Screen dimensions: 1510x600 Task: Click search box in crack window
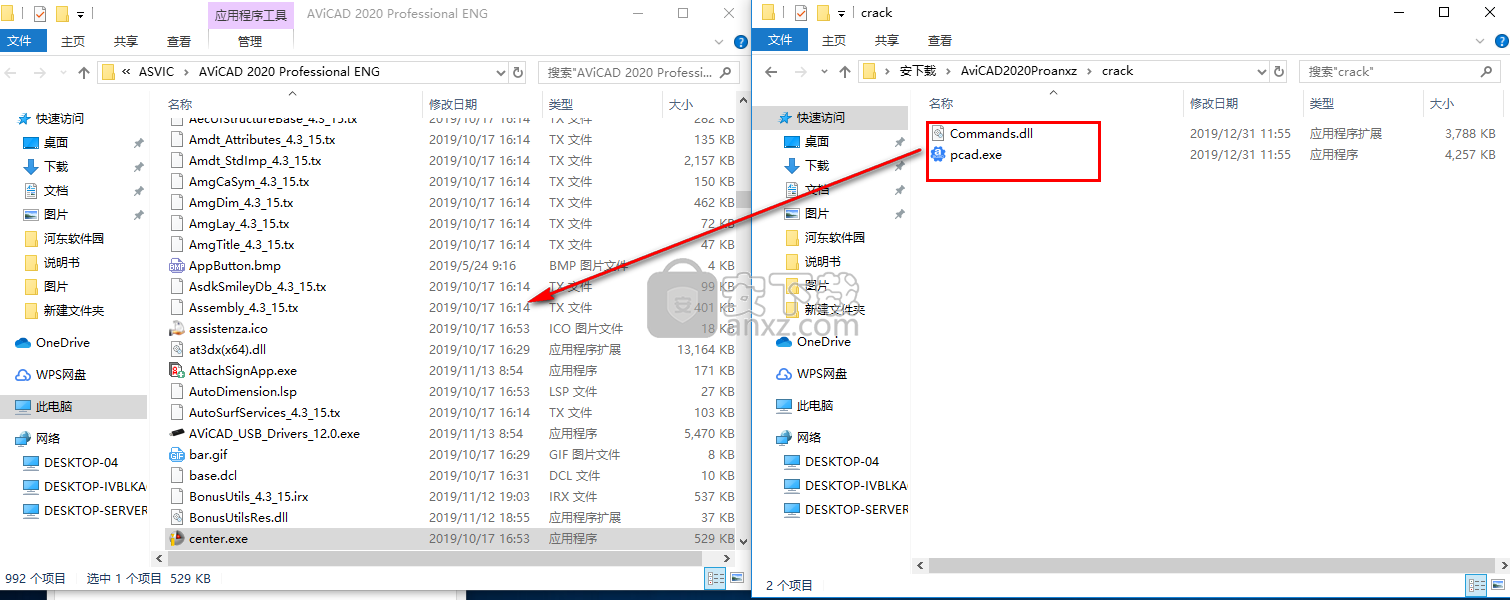pyautogui.click(x=1400, y=71)
